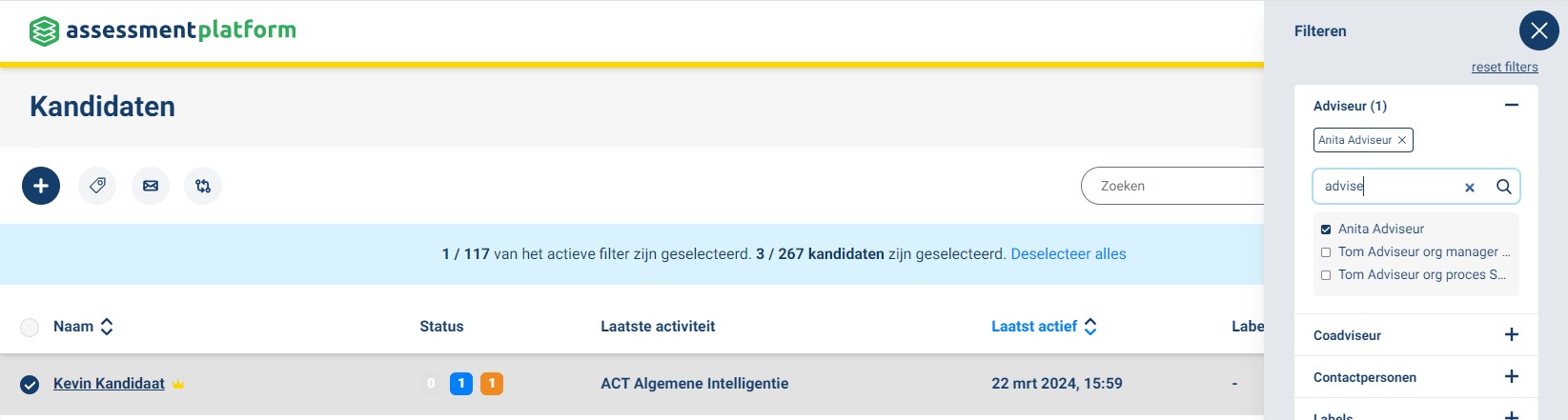Expand the Coadviseur filter section
1568x420 pixels.
[x=1512, y=334]
